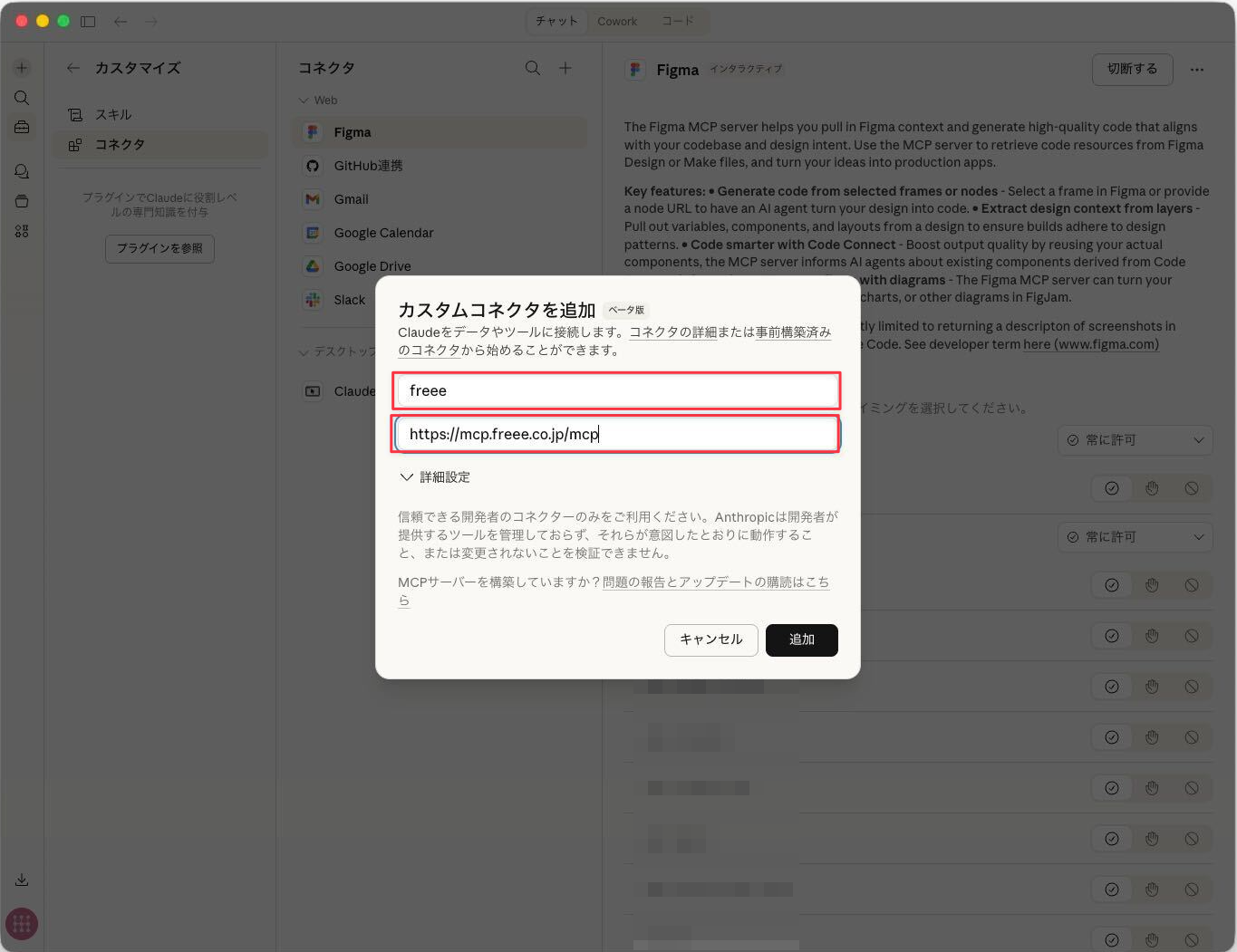Focus the URL field with https://mcp.freee.co.jp/mcp
The height and width of the screenshot is (952, 1237).
click(x=617, y=434)
